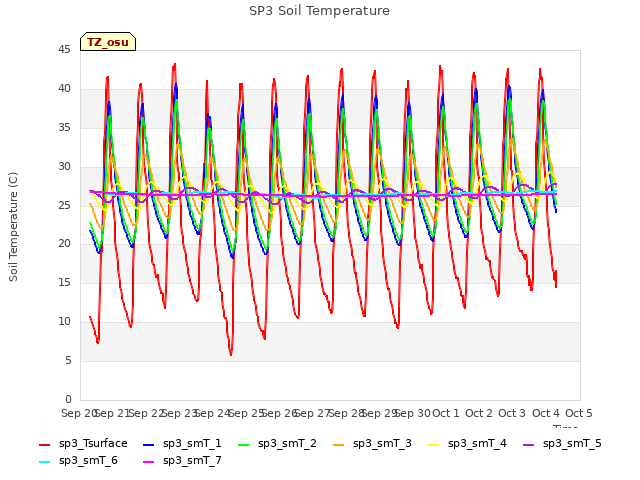
Task: Click the 0 y-axis tick label
Action: click(x=68, y=399)
